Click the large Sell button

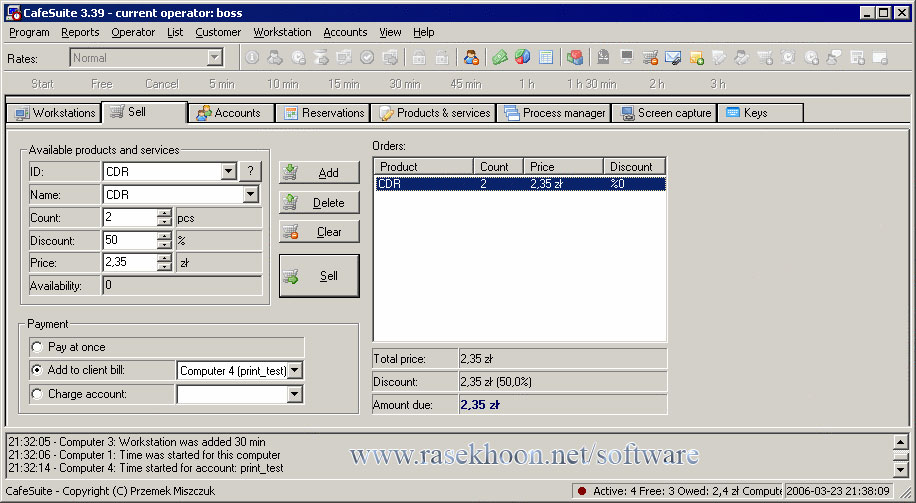[x=319, y=276]
